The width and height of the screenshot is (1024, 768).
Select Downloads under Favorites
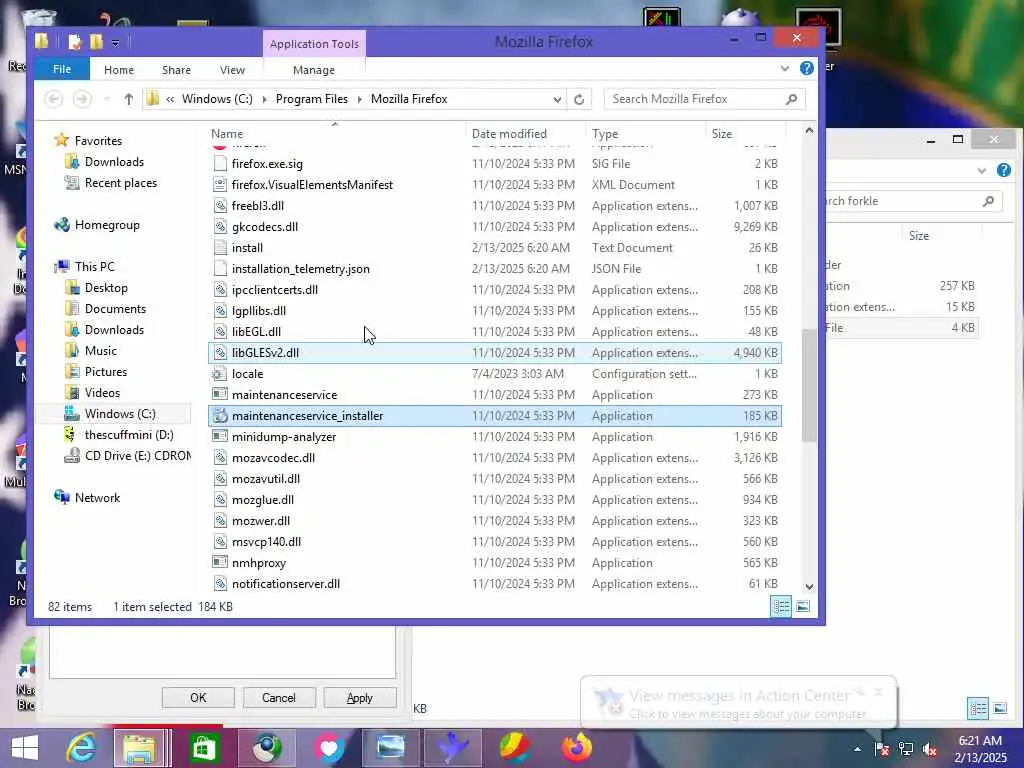point(114,162)
